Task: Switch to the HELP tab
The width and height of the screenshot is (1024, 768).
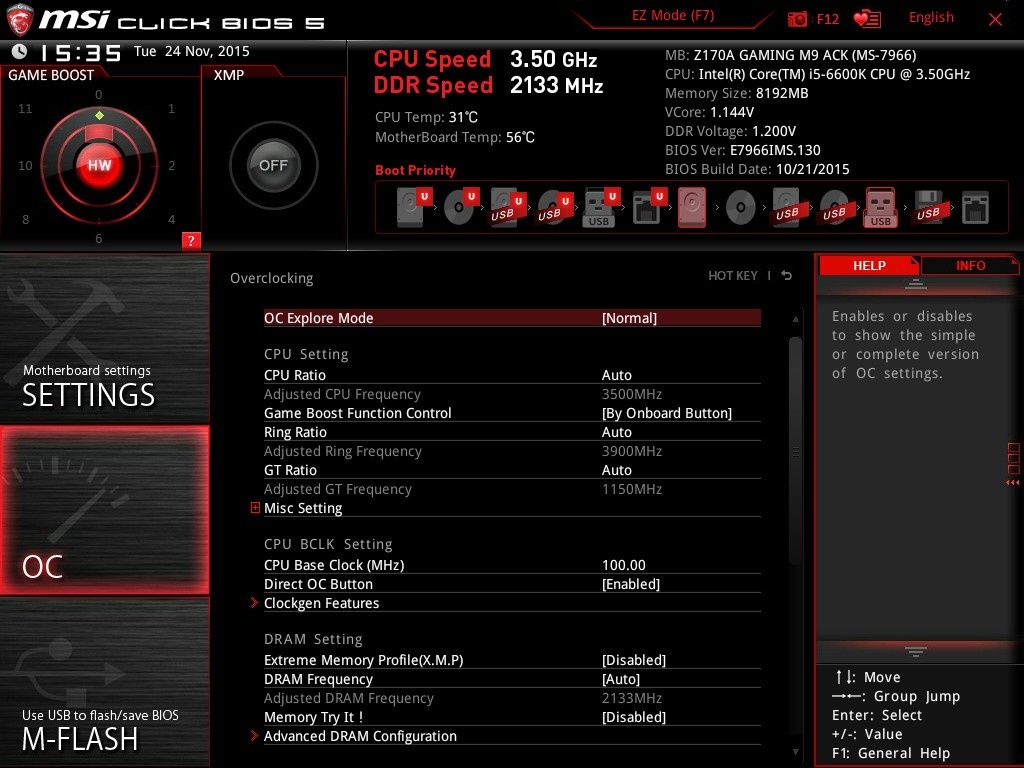Action: coord(869,265)
